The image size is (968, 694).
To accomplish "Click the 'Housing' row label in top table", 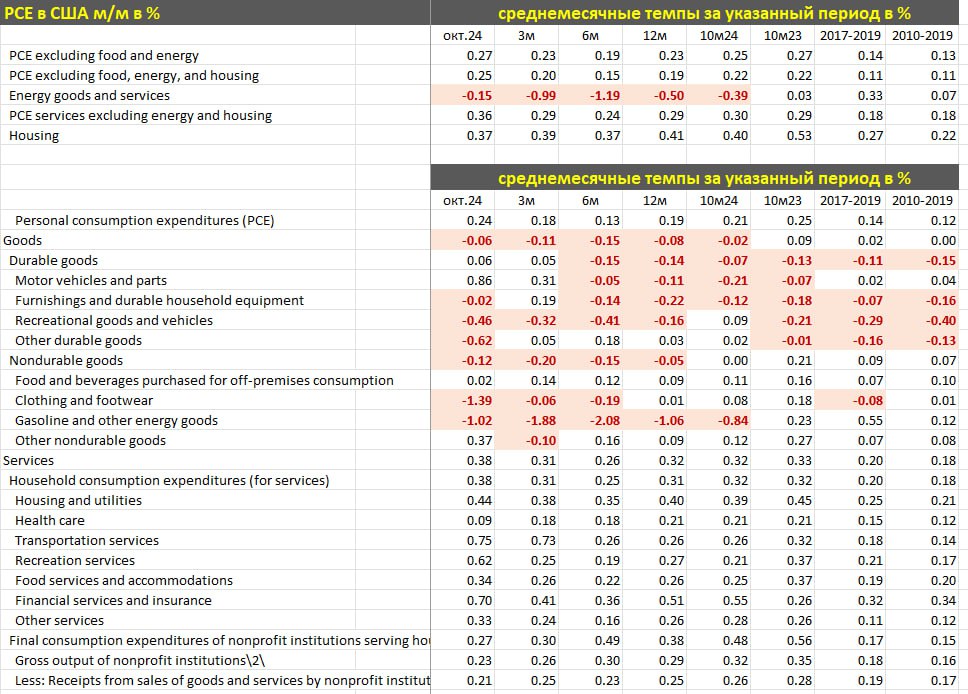I will 34,136.
